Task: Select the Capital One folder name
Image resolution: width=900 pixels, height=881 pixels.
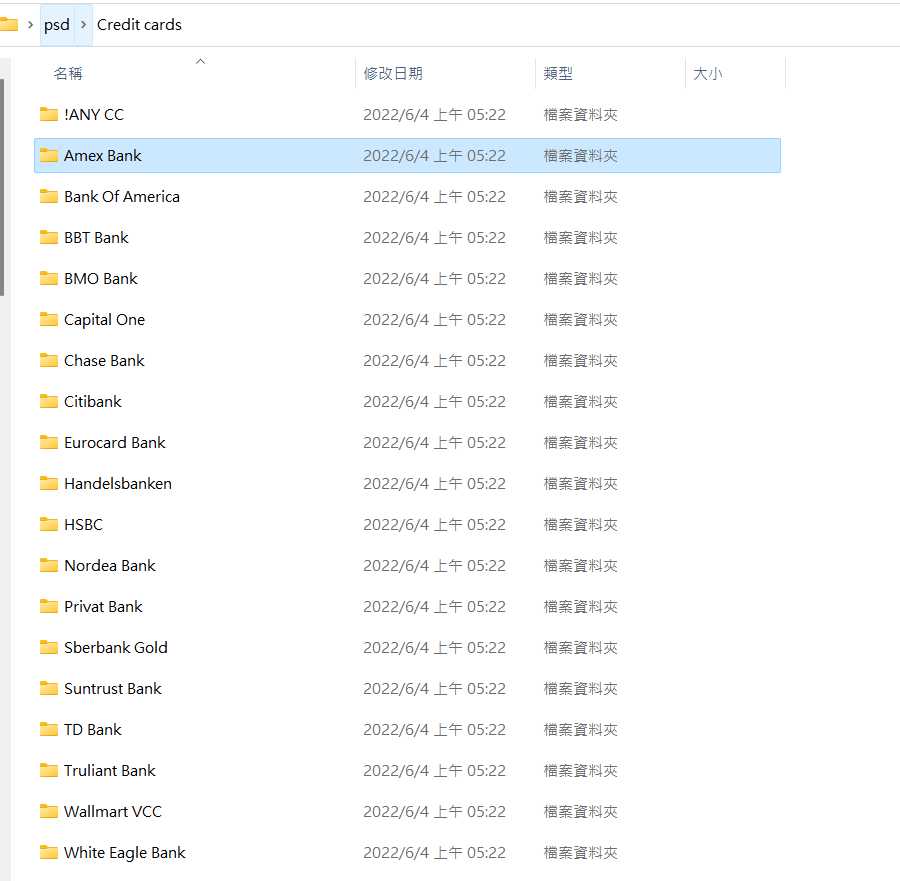Action: (104, 320)
